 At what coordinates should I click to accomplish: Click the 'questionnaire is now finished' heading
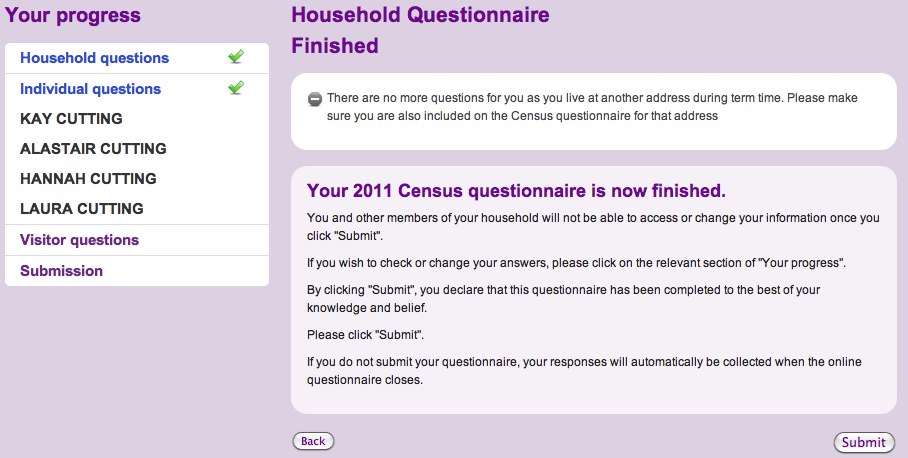(x=516, y=190)
